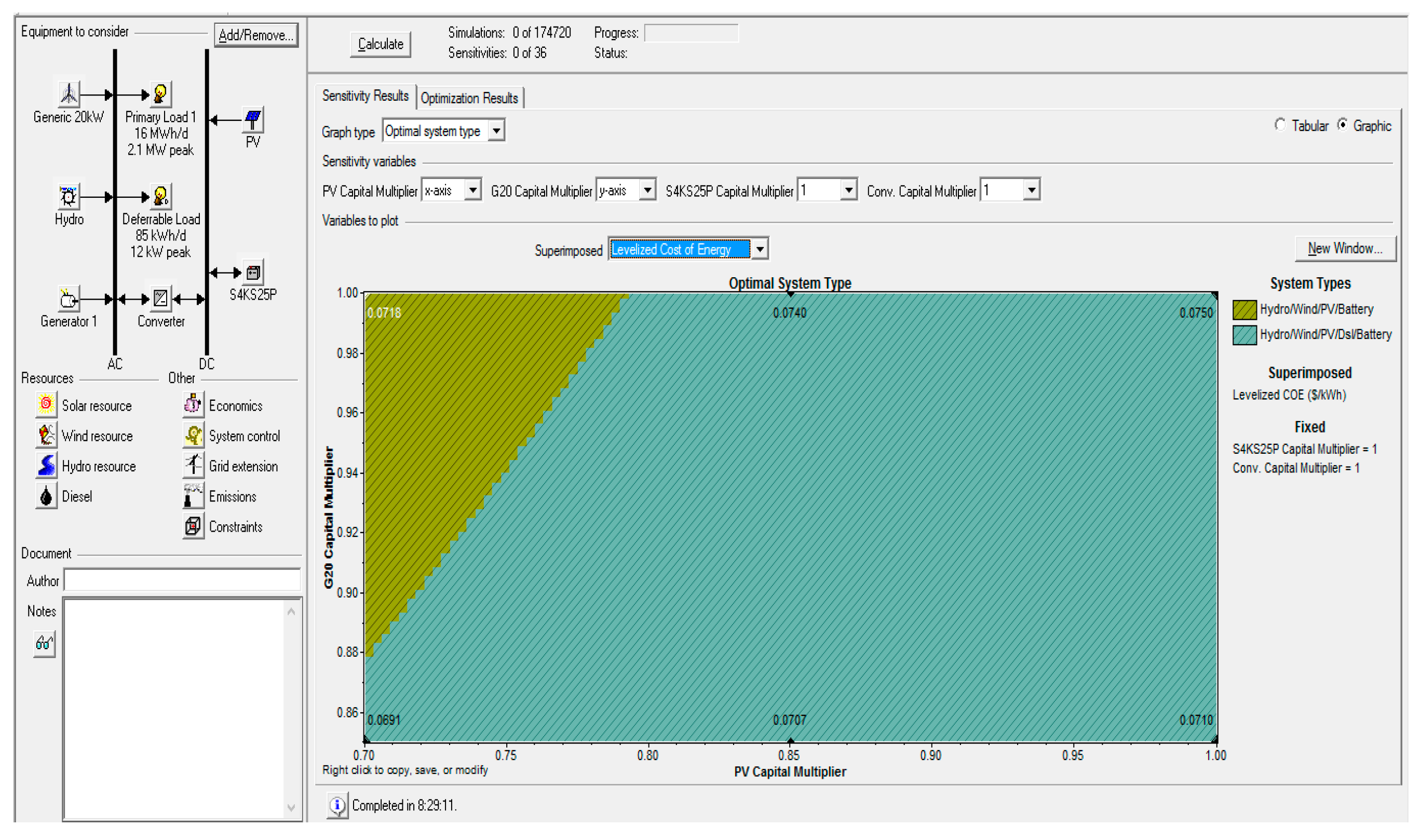Open the PV Capital Multiplier axis dropdown
Image resolution: width=1421 pixels, height=840 pixels.
click(x=472, y=190)
